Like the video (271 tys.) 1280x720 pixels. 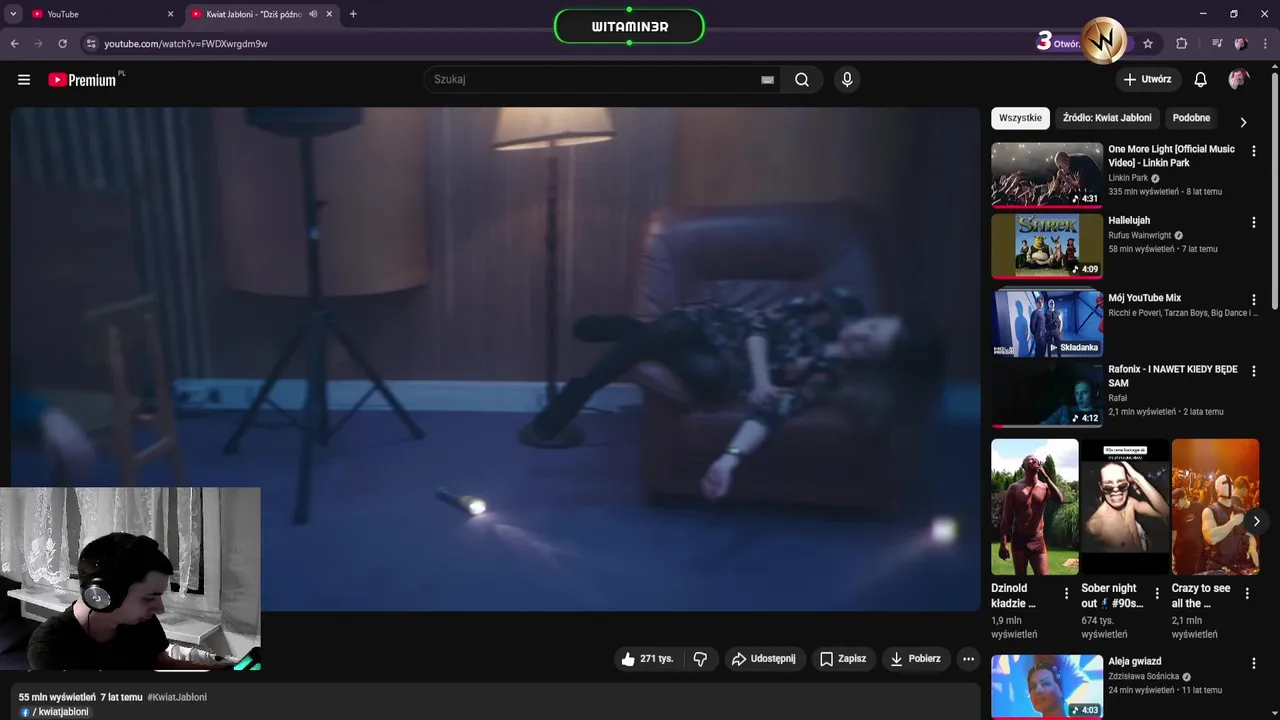point(647,659)
